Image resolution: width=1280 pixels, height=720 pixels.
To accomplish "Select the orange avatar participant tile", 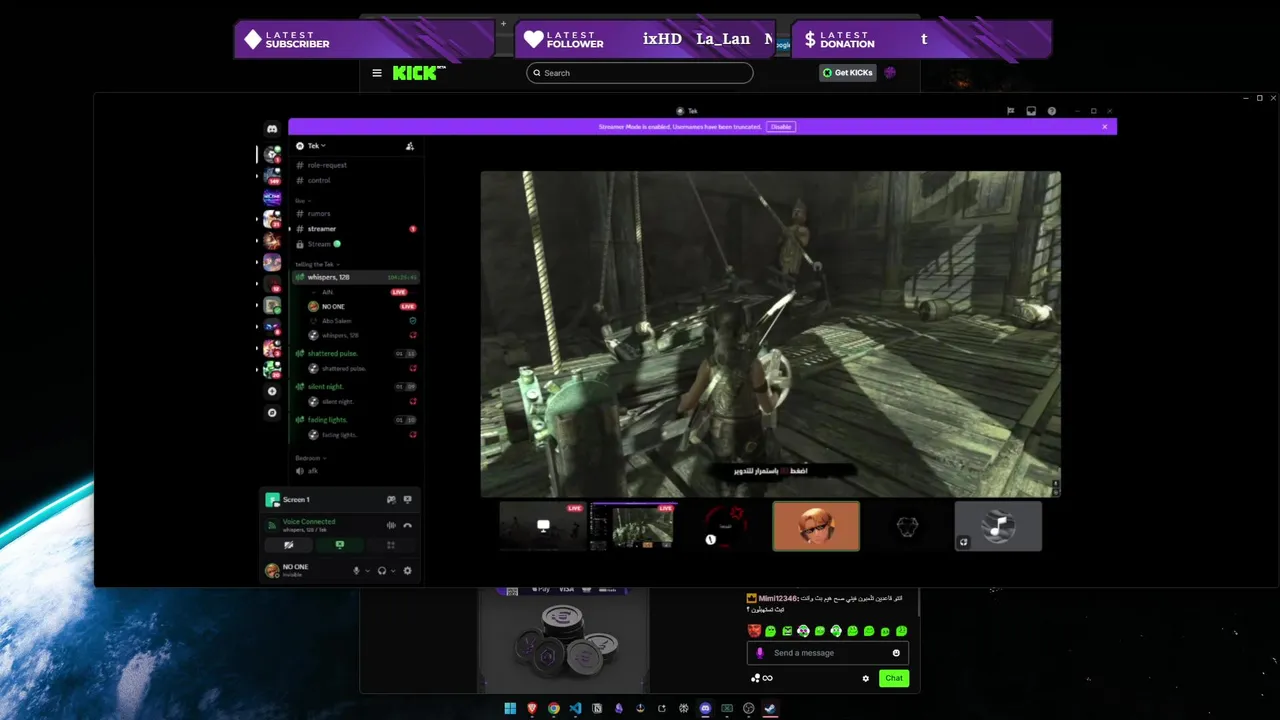I will point(816,526).
